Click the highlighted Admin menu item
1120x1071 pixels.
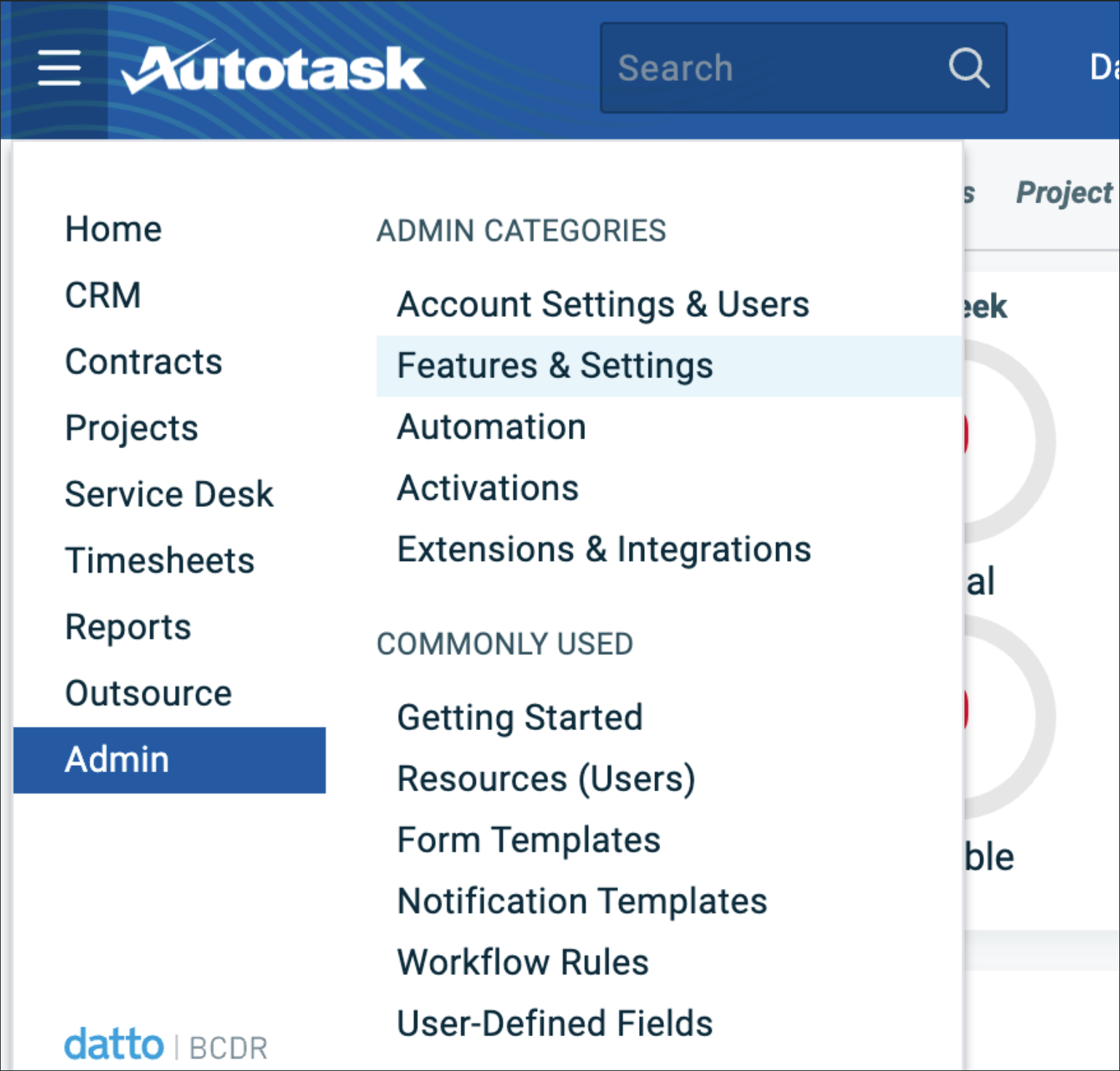(169, 760)
